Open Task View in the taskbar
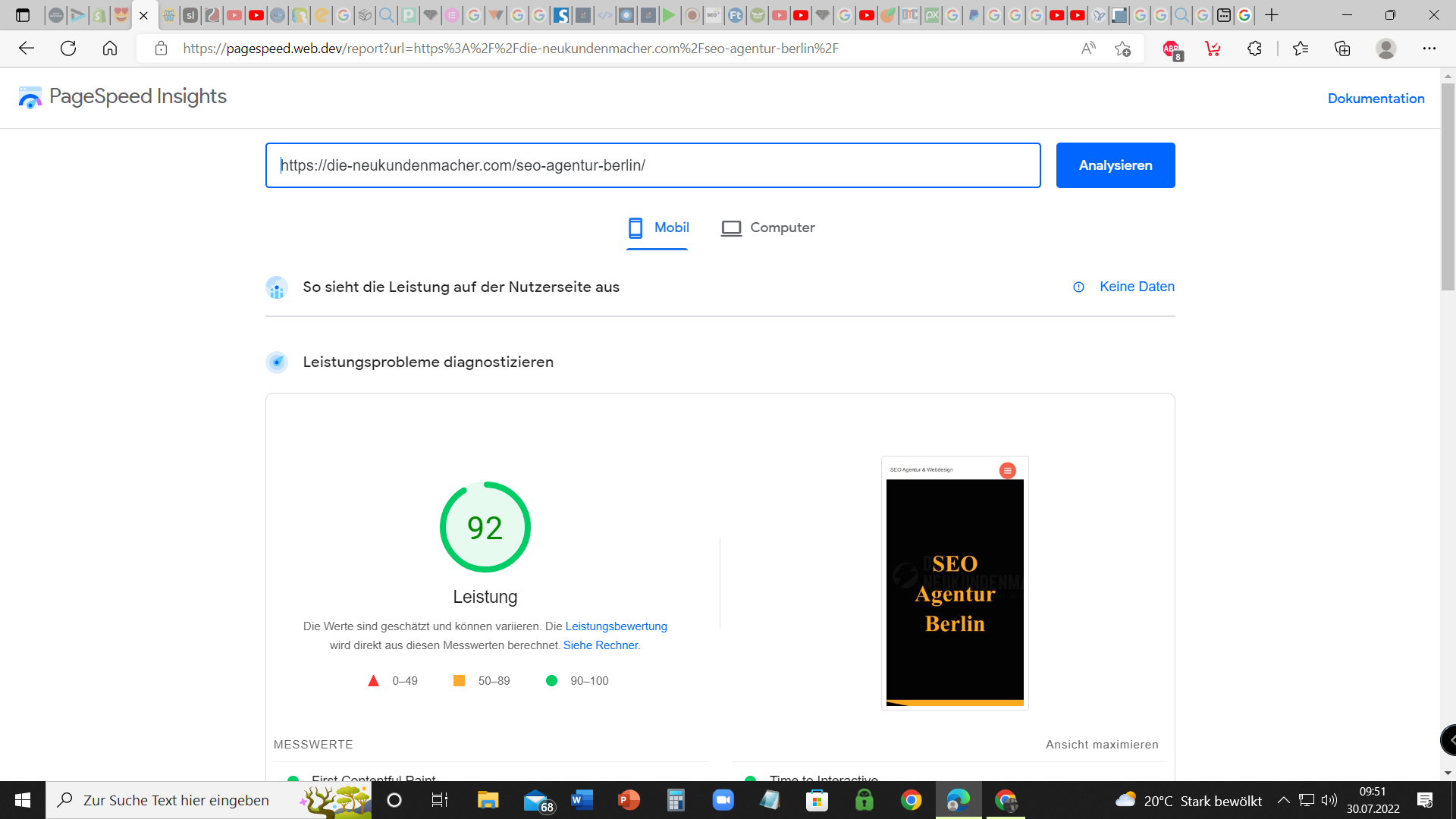 click(440, 800)
